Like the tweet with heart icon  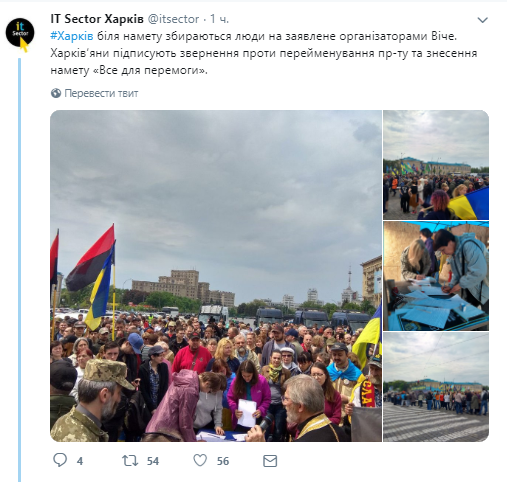[200, 460]
